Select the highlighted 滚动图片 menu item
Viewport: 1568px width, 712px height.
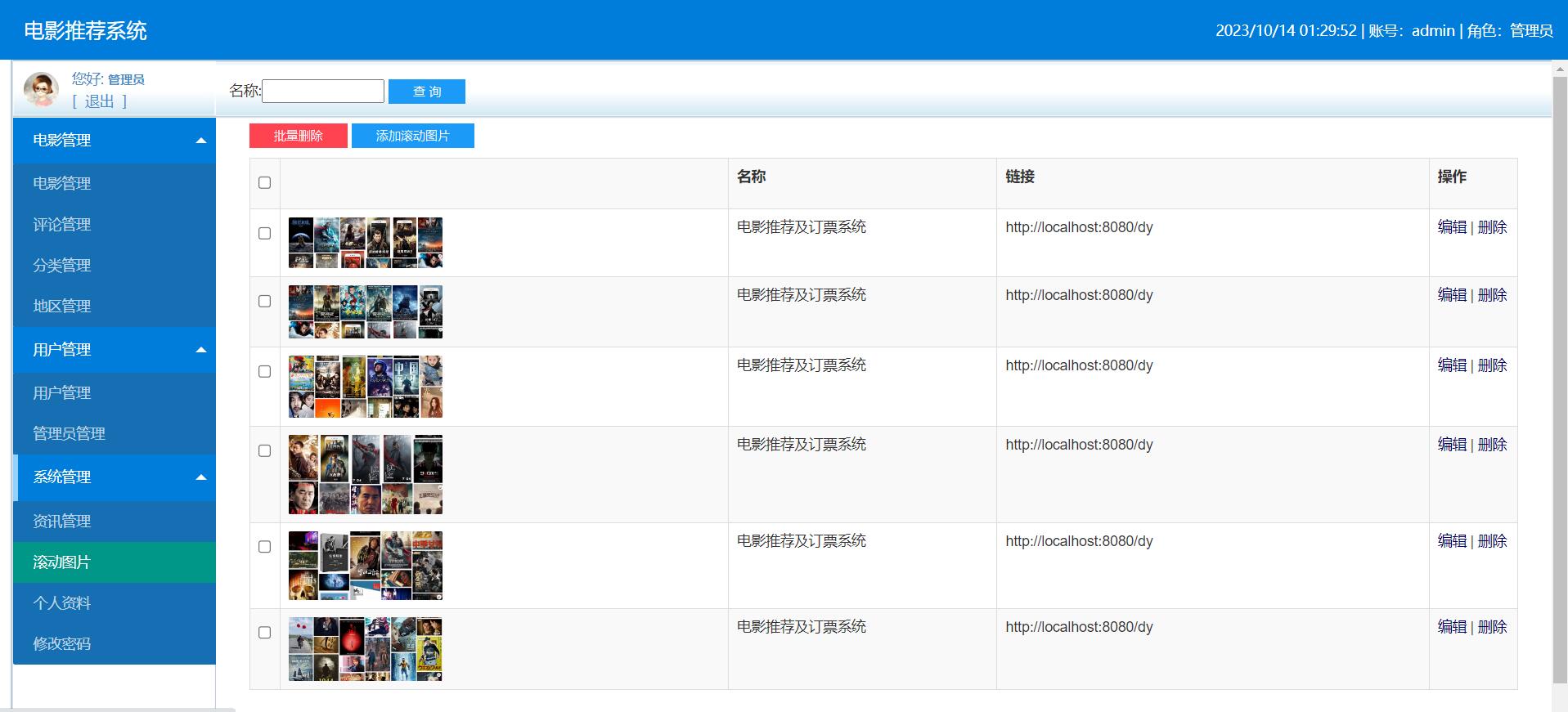click(x=115, y=562)
